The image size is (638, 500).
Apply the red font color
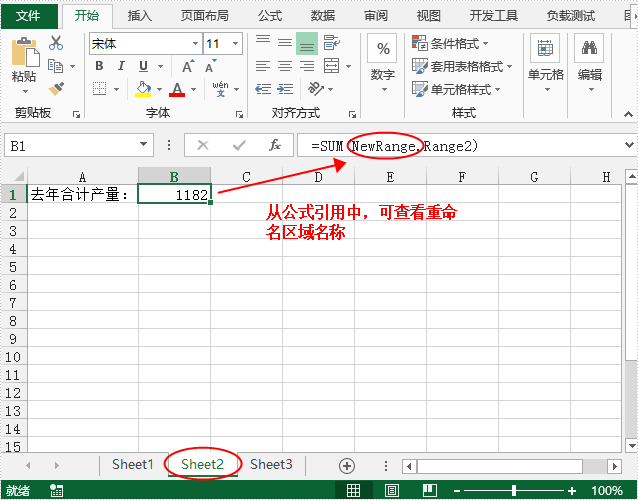click(x=177, y=89)
